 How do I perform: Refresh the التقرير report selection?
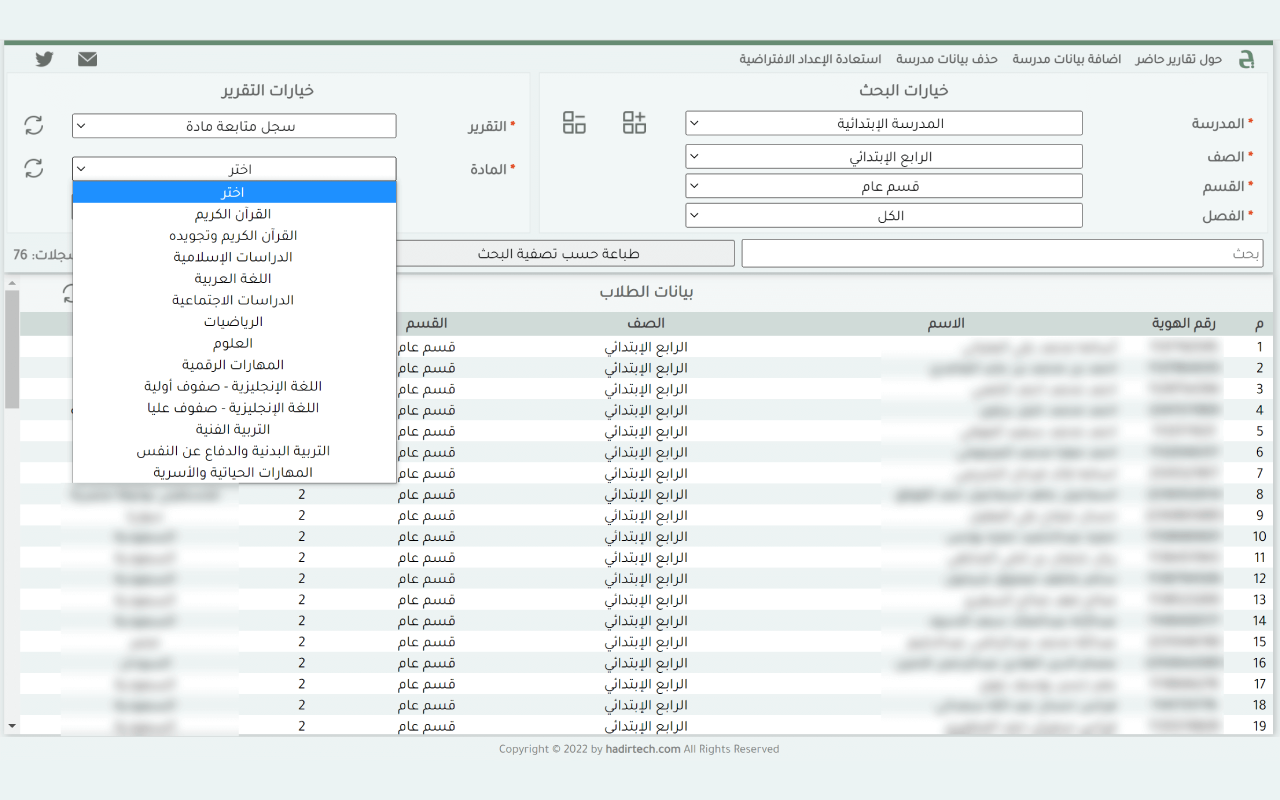point(34,125)
